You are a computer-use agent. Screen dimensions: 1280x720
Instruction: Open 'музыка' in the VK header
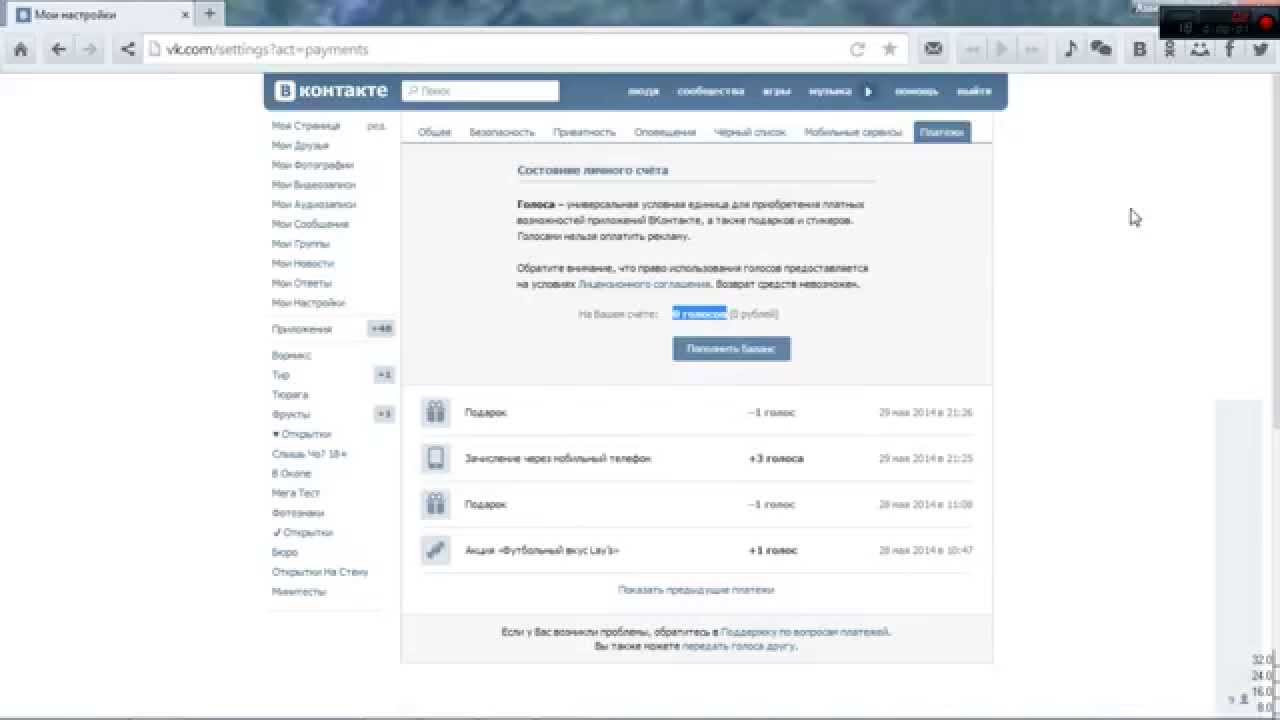point(830,91)
